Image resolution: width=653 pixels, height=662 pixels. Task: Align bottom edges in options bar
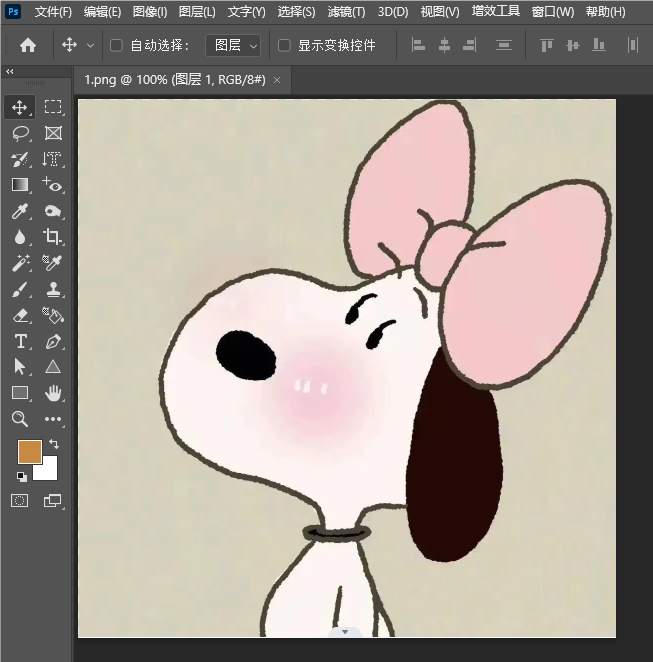click(599, 45)
